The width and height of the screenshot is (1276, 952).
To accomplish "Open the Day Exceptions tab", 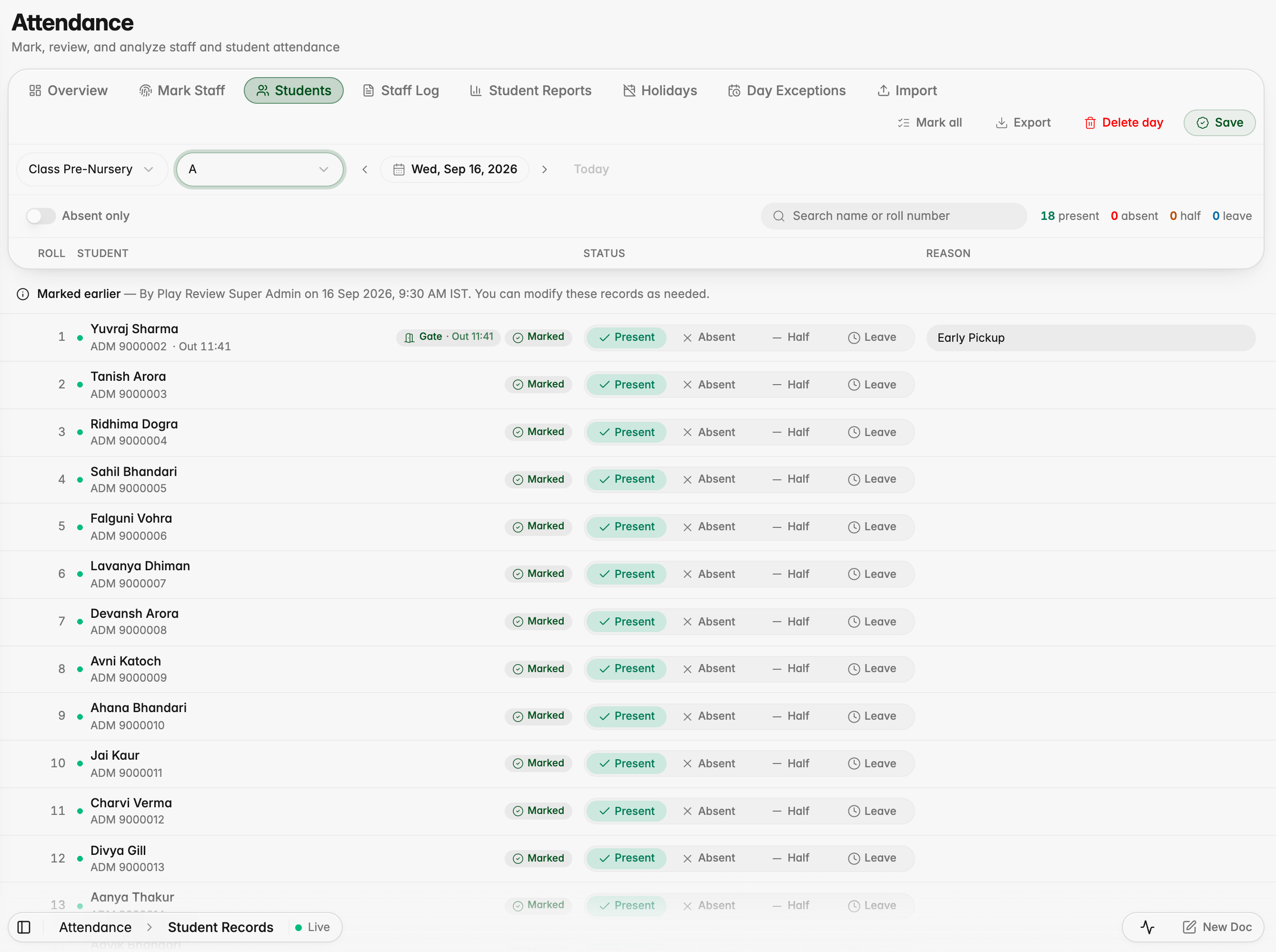I will tap(787, 90).
